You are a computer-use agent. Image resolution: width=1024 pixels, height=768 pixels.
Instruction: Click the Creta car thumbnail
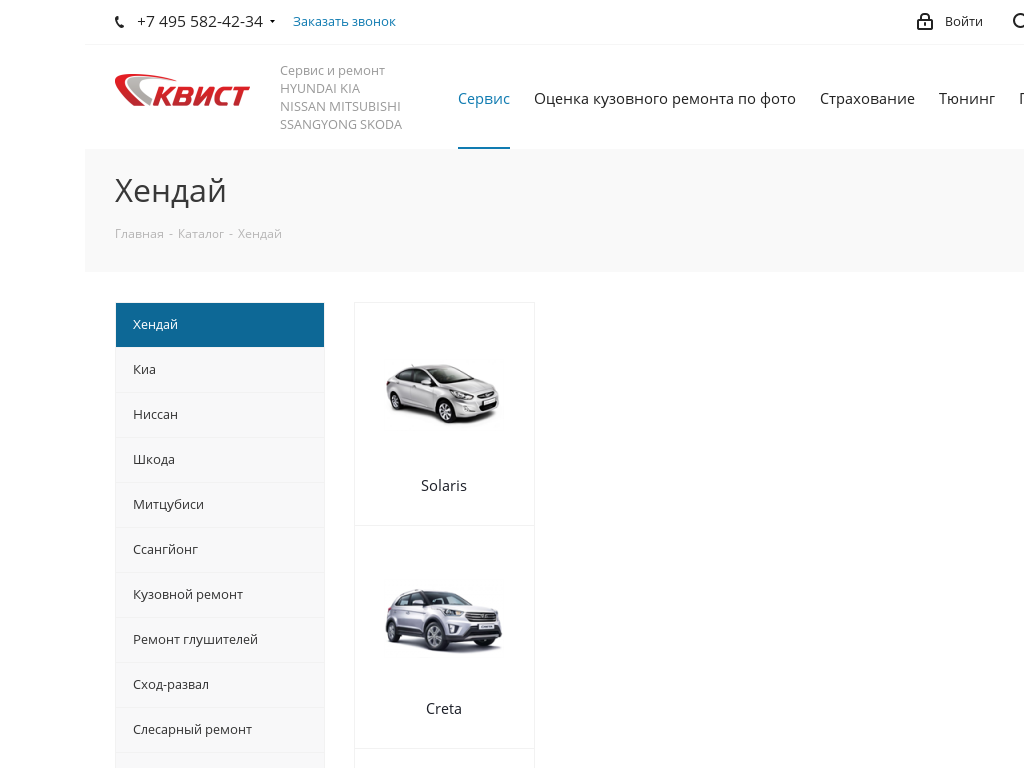(443, 619)
